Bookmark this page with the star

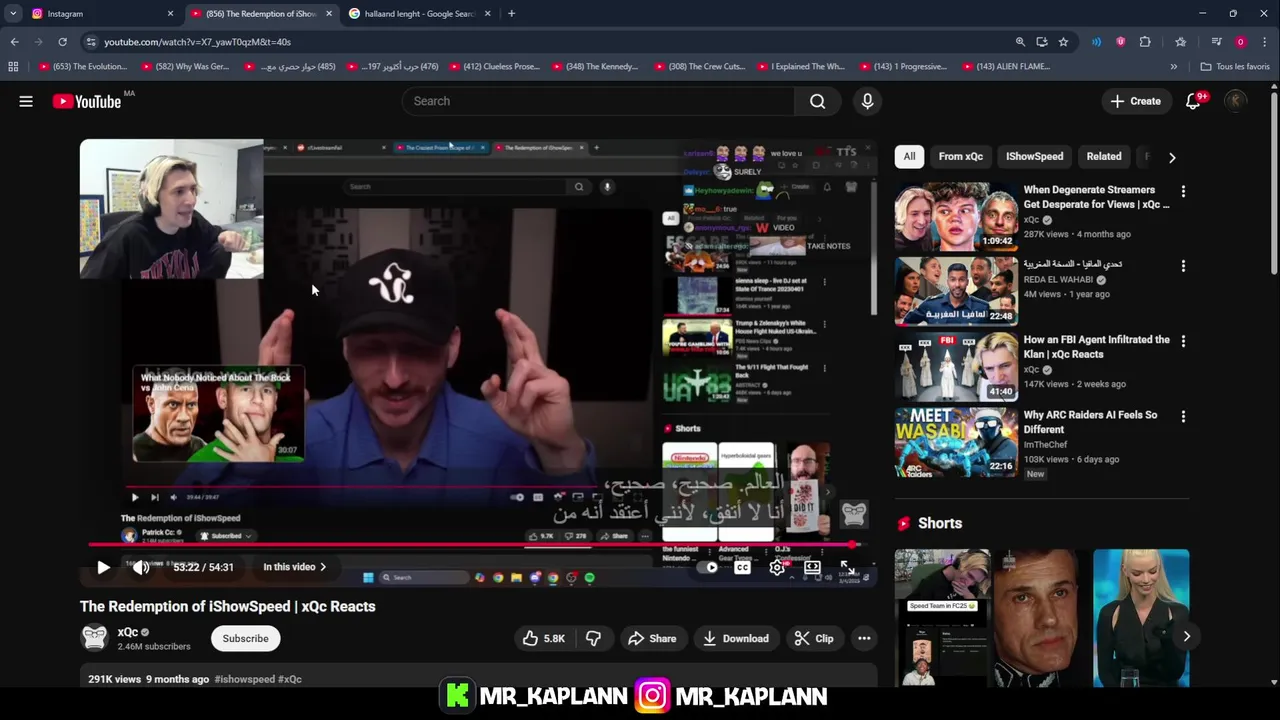pyautogui.click(x=1063, y=42)
